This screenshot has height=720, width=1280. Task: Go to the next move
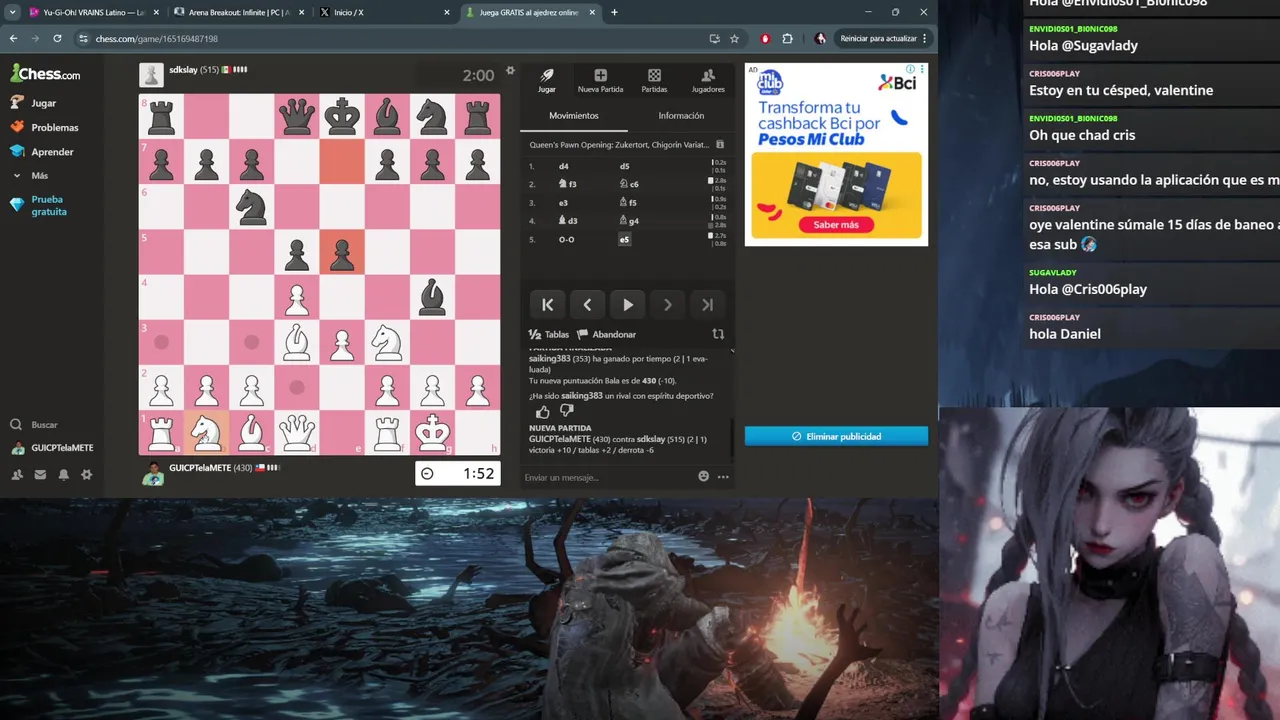pyautogui.click(x=668, y=305)
